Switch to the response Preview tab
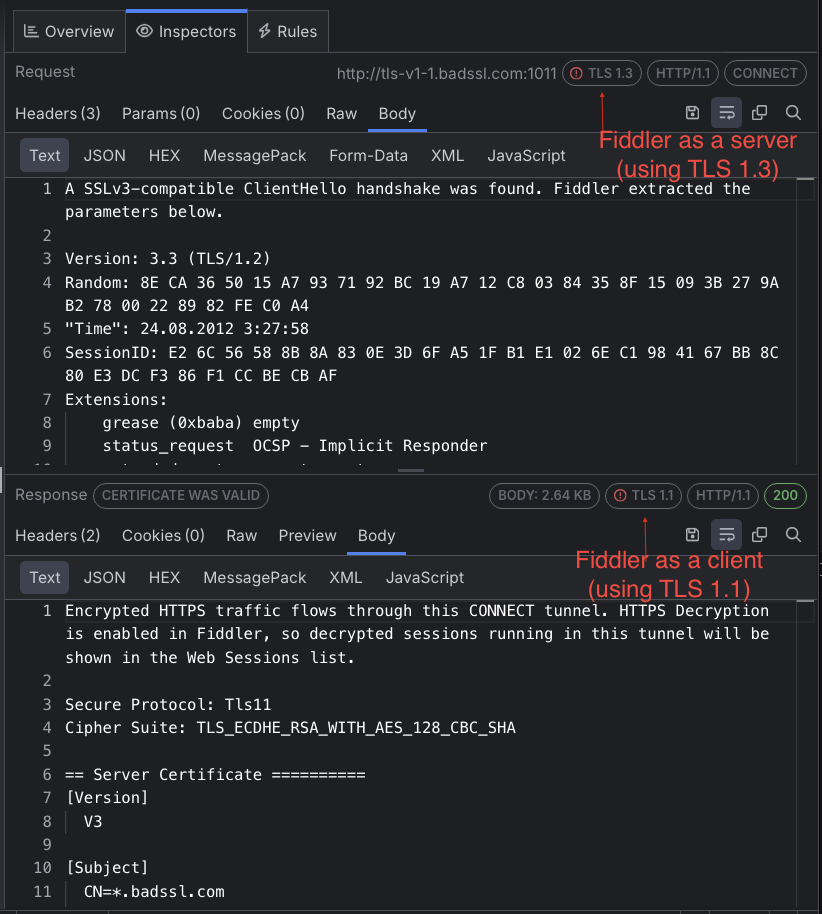 pos(307,535)
